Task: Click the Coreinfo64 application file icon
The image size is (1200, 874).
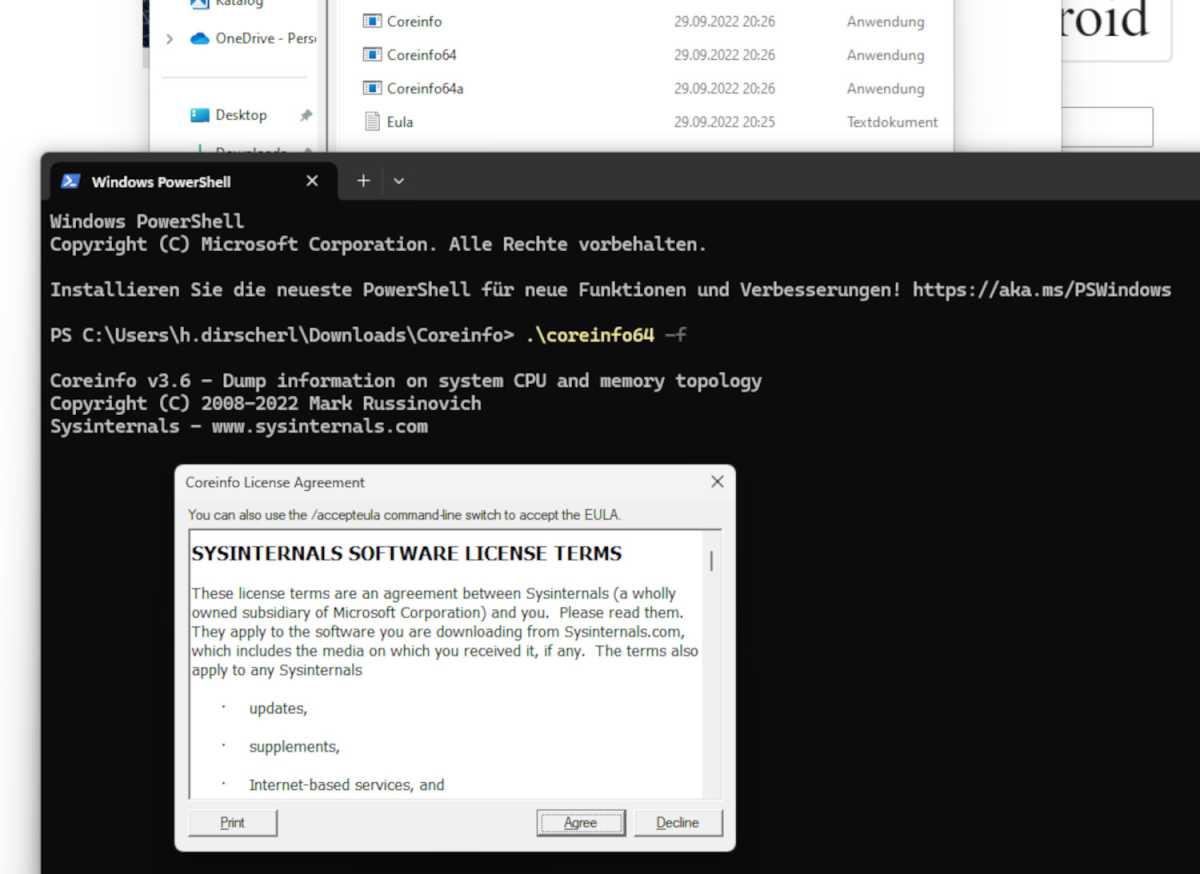Action: pos(372,55)
